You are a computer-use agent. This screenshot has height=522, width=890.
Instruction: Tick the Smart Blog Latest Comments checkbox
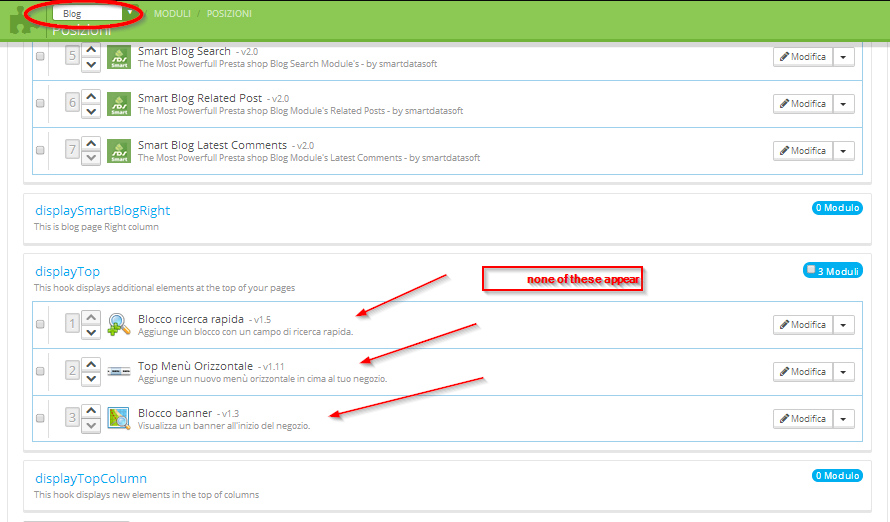[40, 150]
